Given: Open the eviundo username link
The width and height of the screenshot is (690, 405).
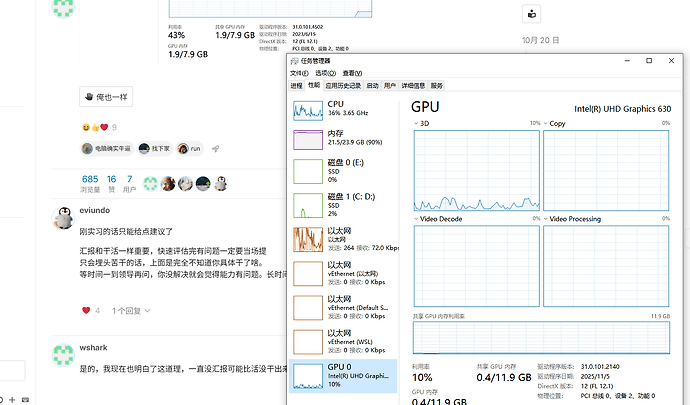Looking at the screenshot, I should click(x=95, y=210).
